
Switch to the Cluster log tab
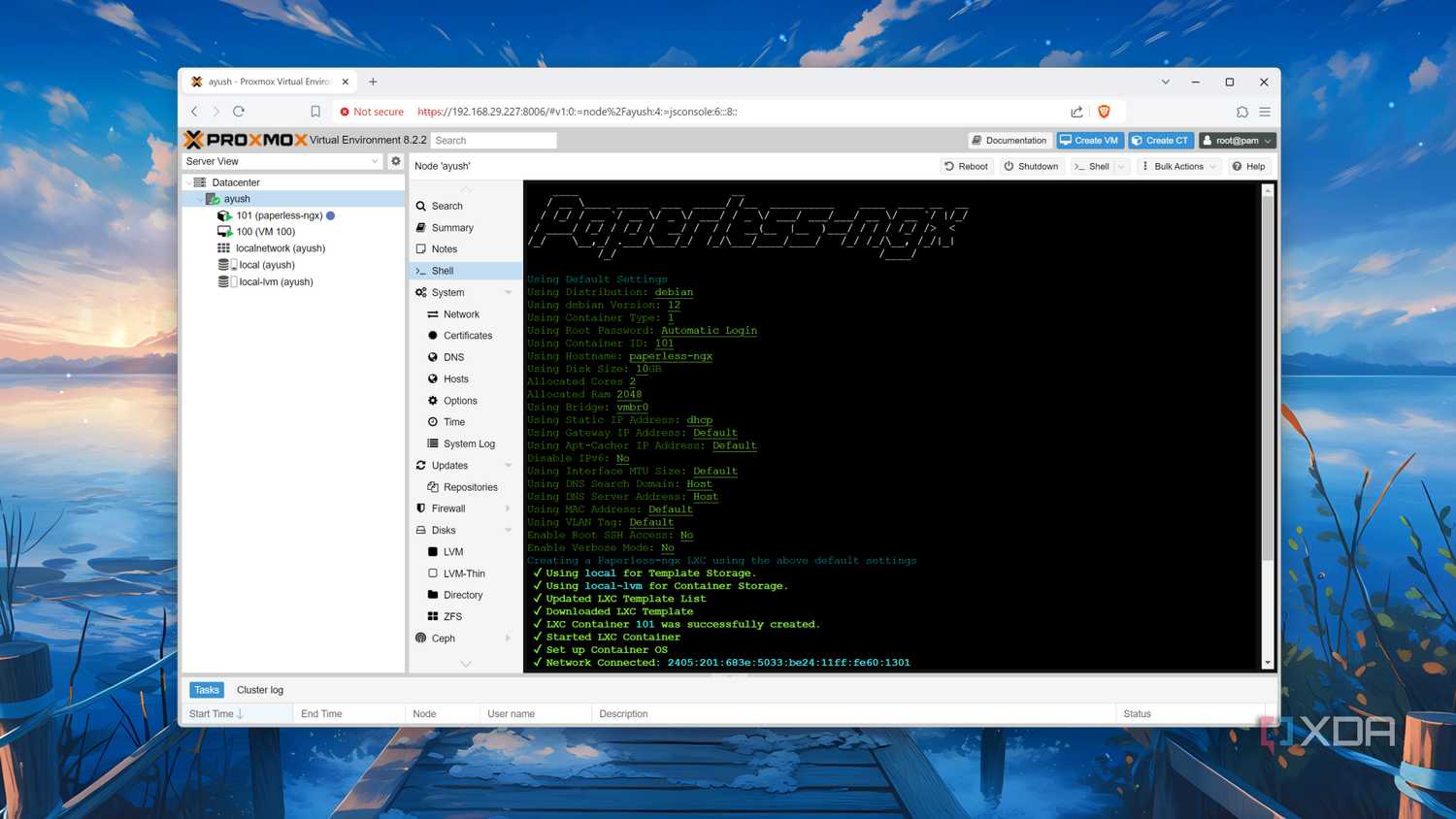point(260,690)
